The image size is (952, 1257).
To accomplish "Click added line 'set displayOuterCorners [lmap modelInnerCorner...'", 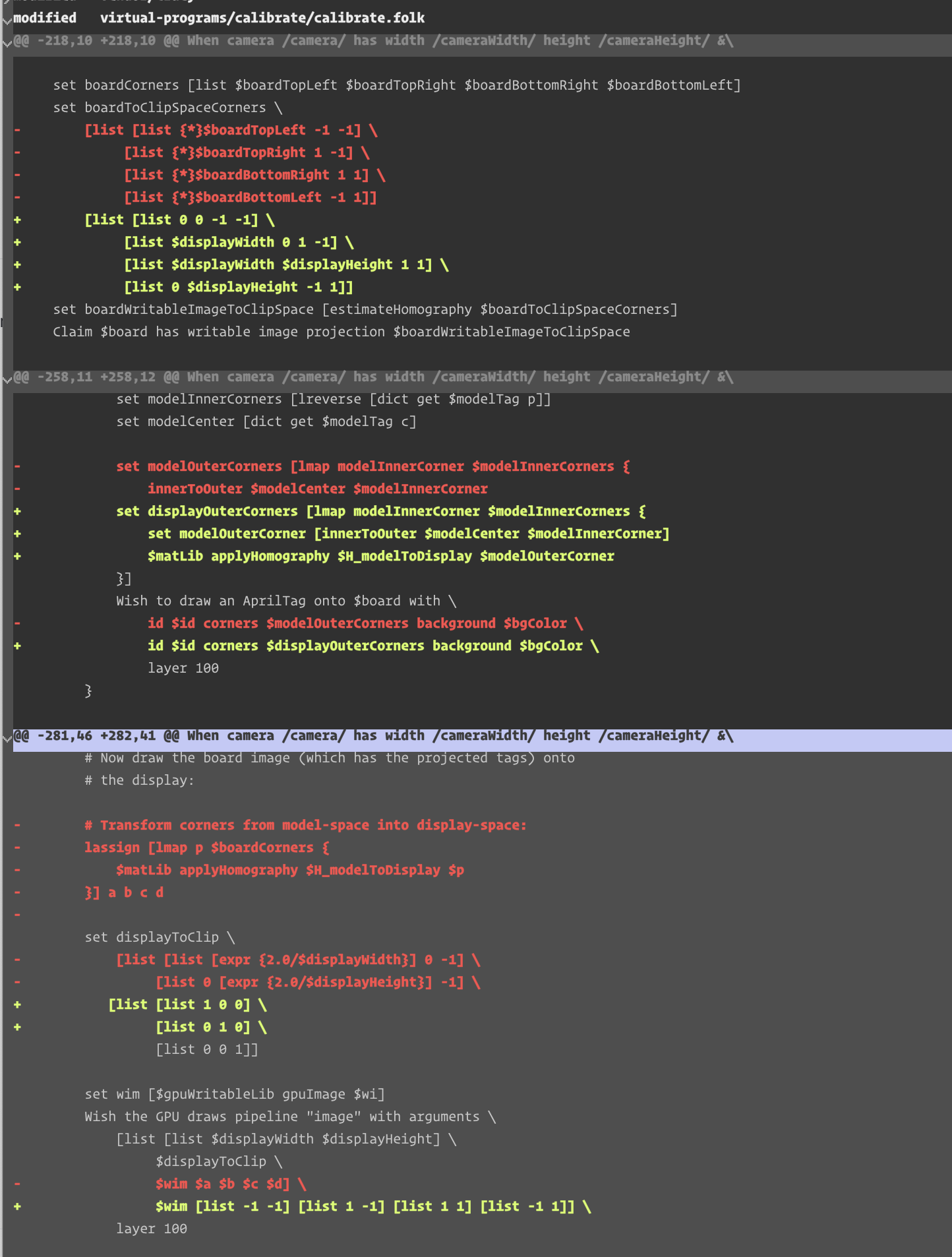I will [381, 512].
